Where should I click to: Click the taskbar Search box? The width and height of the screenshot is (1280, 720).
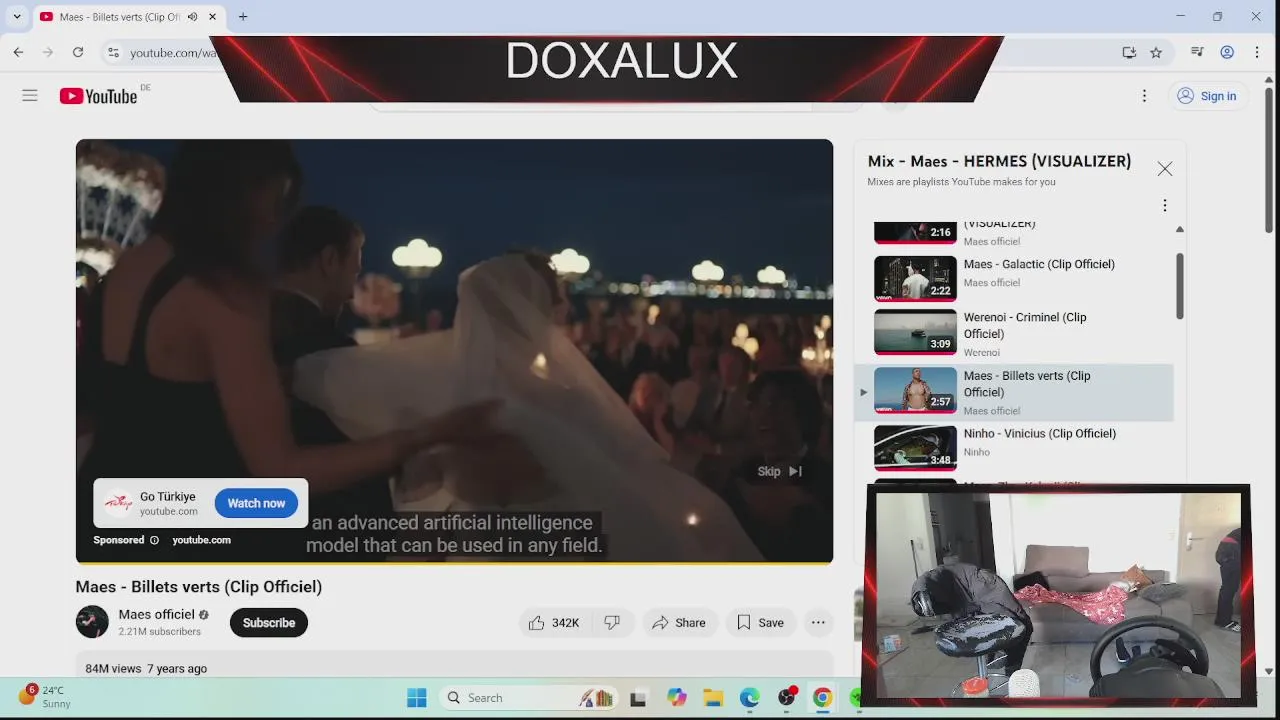pos(527,698)
